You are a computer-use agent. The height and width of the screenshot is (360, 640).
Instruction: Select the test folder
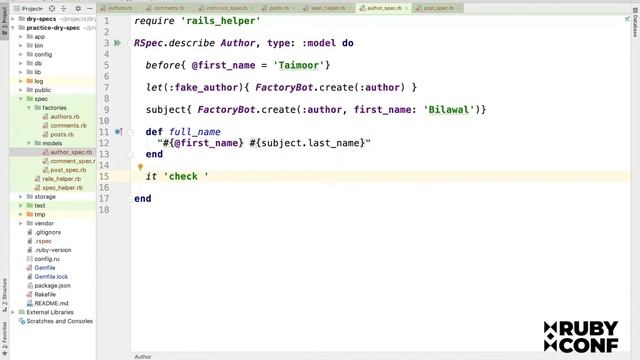[x=40, y=206]
